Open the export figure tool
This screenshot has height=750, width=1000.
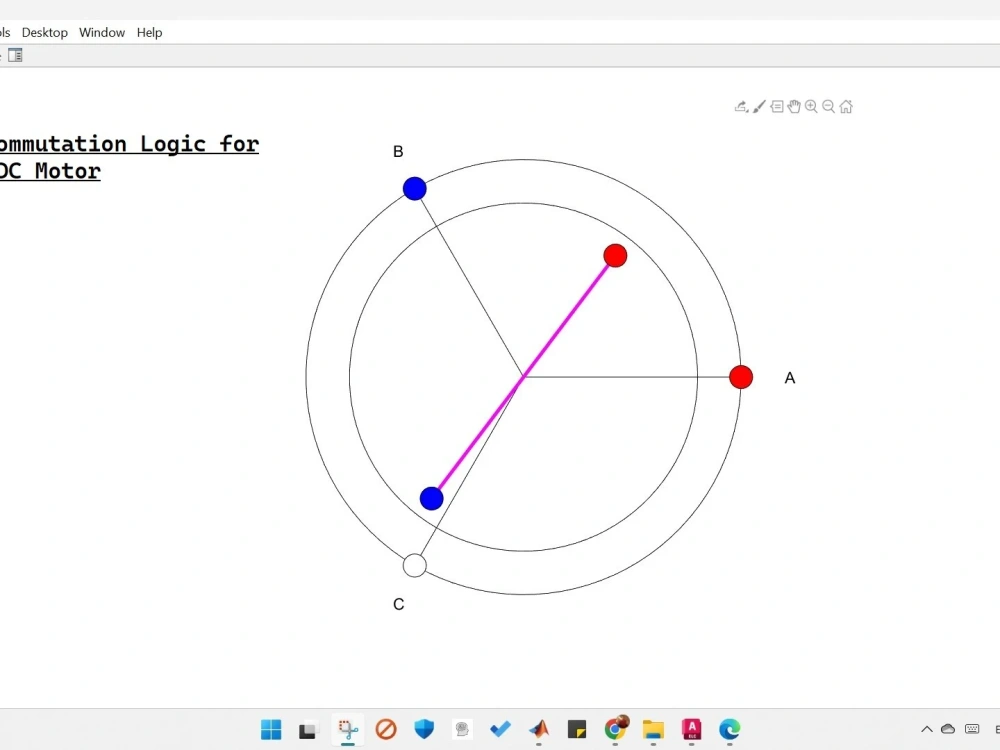[x=740, y=105]
